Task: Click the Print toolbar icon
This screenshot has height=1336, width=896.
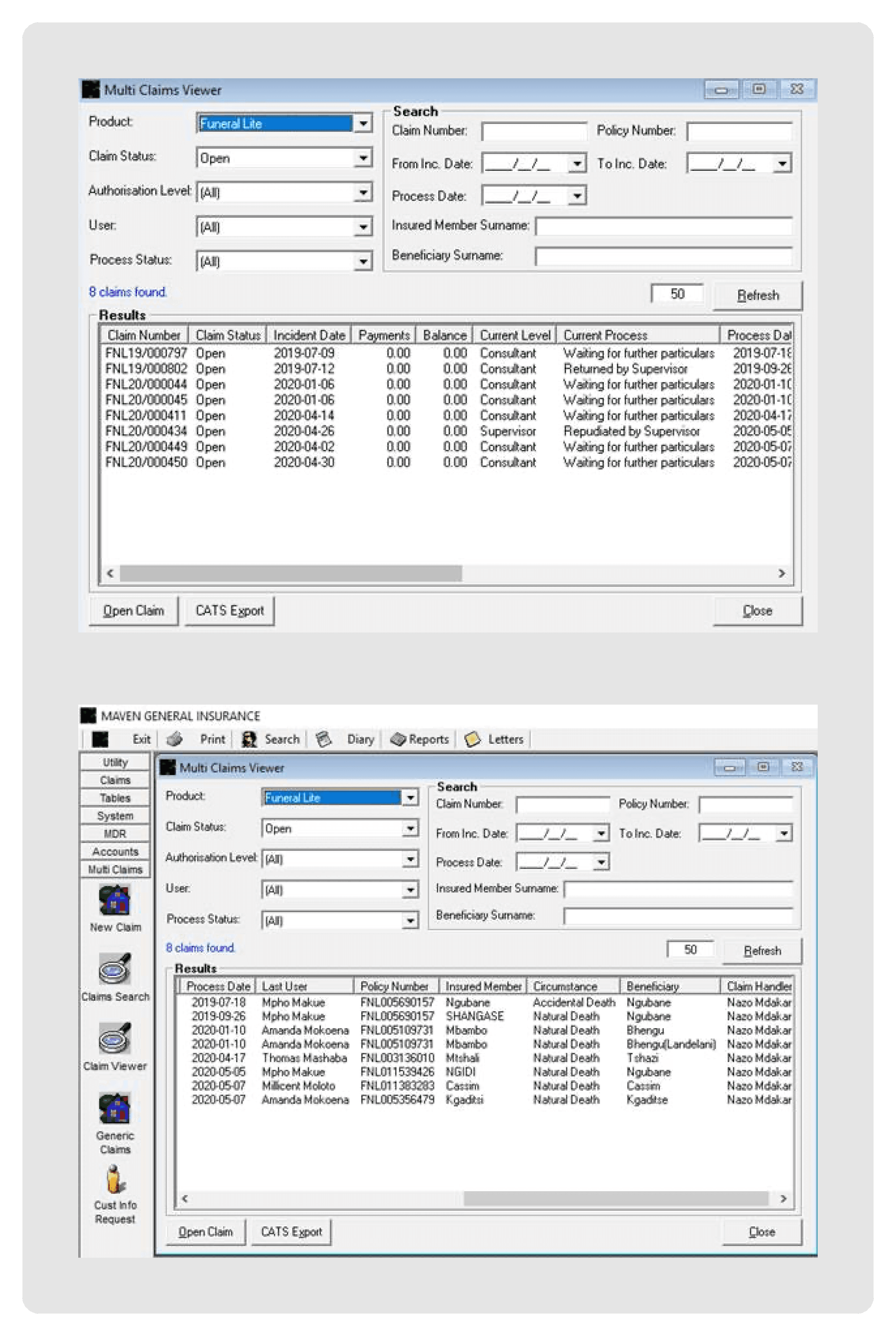Action: click(175, 739)
